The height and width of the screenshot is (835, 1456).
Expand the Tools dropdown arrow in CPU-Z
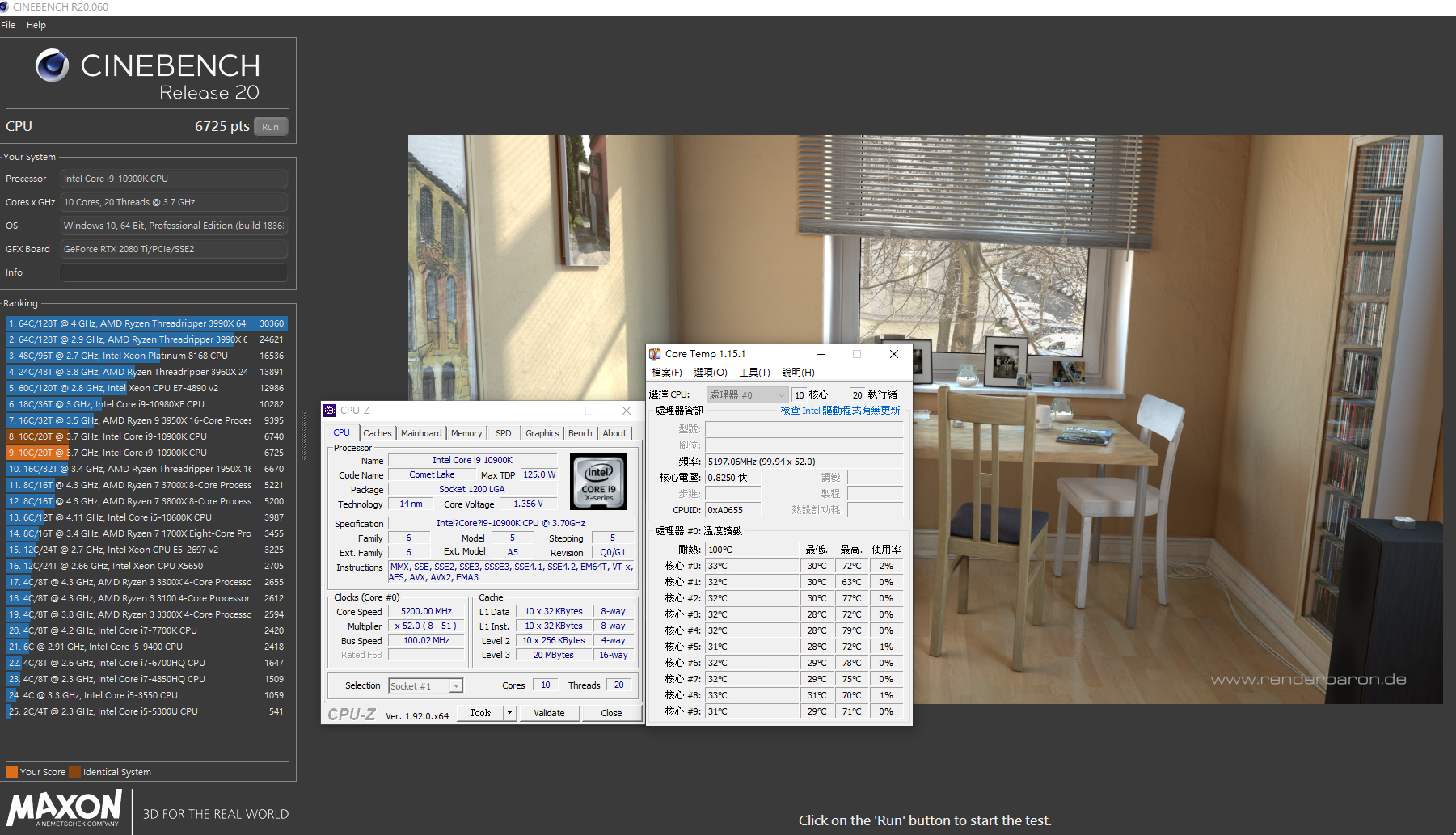pos(510,713)
